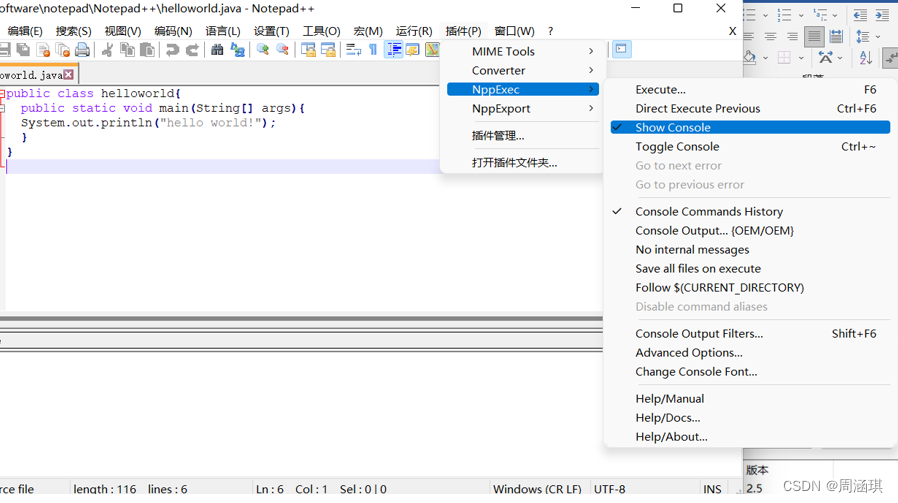This screenshot has width=898, height=503.
Task: Choose Direct Execute Previous entry
Action: click(x=750, y=108)
